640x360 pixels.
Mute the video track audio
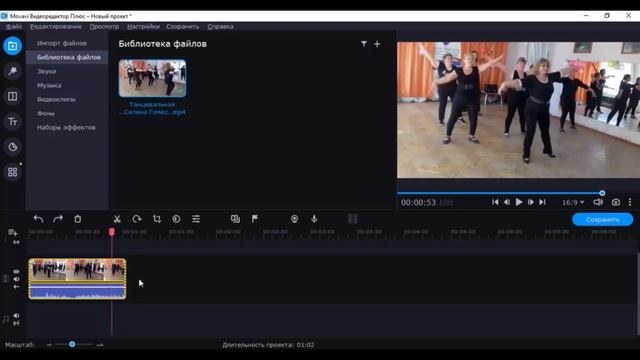(x=16, y=279)
